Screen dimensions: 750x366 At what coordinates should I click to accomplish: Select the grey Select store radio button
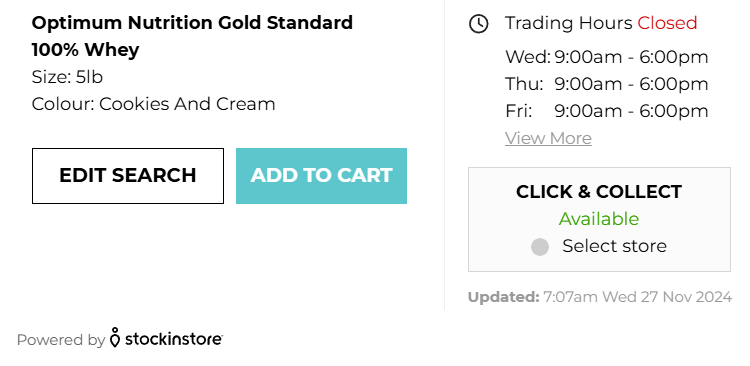click(x=540, y=247)
